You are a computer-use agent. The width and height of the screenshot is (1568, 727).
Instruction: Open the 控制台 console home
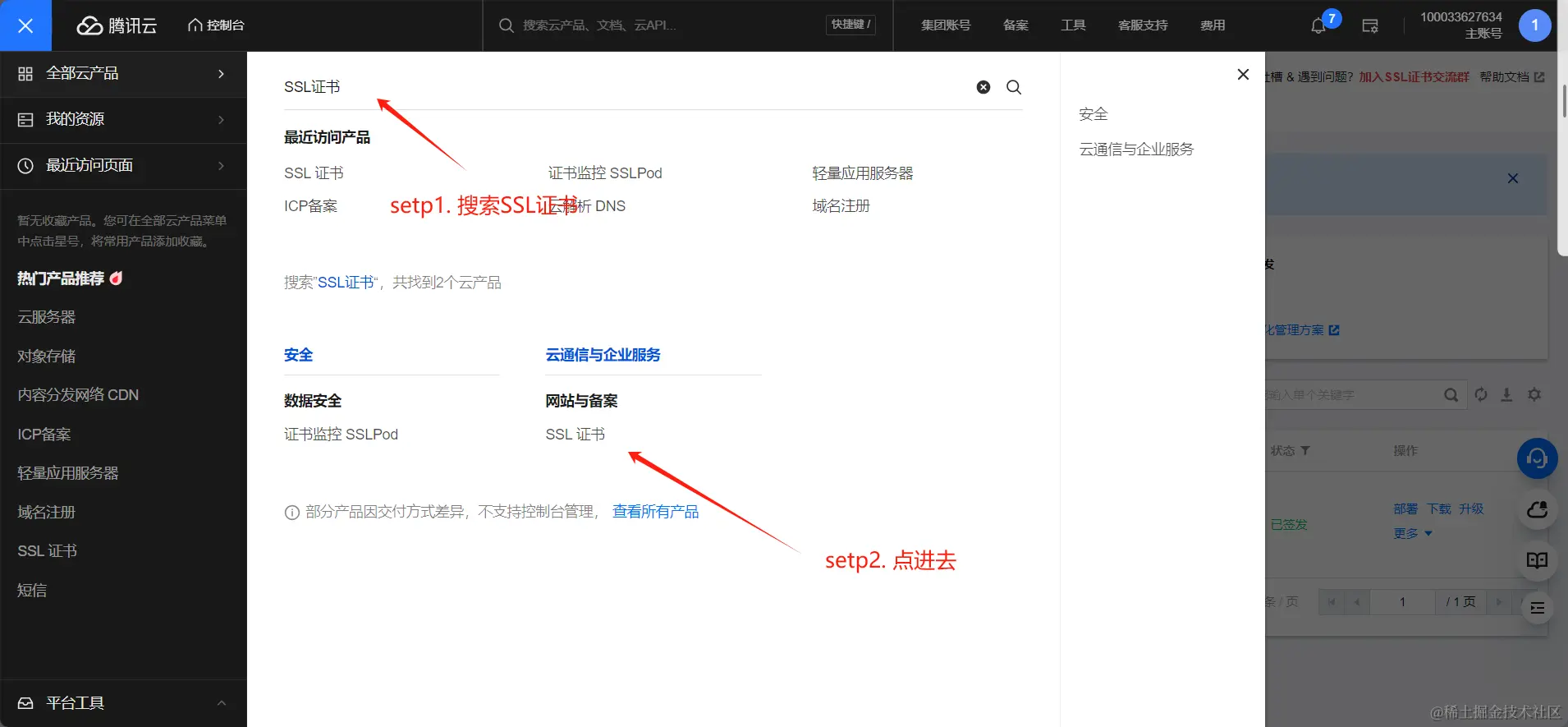(216, 25)
